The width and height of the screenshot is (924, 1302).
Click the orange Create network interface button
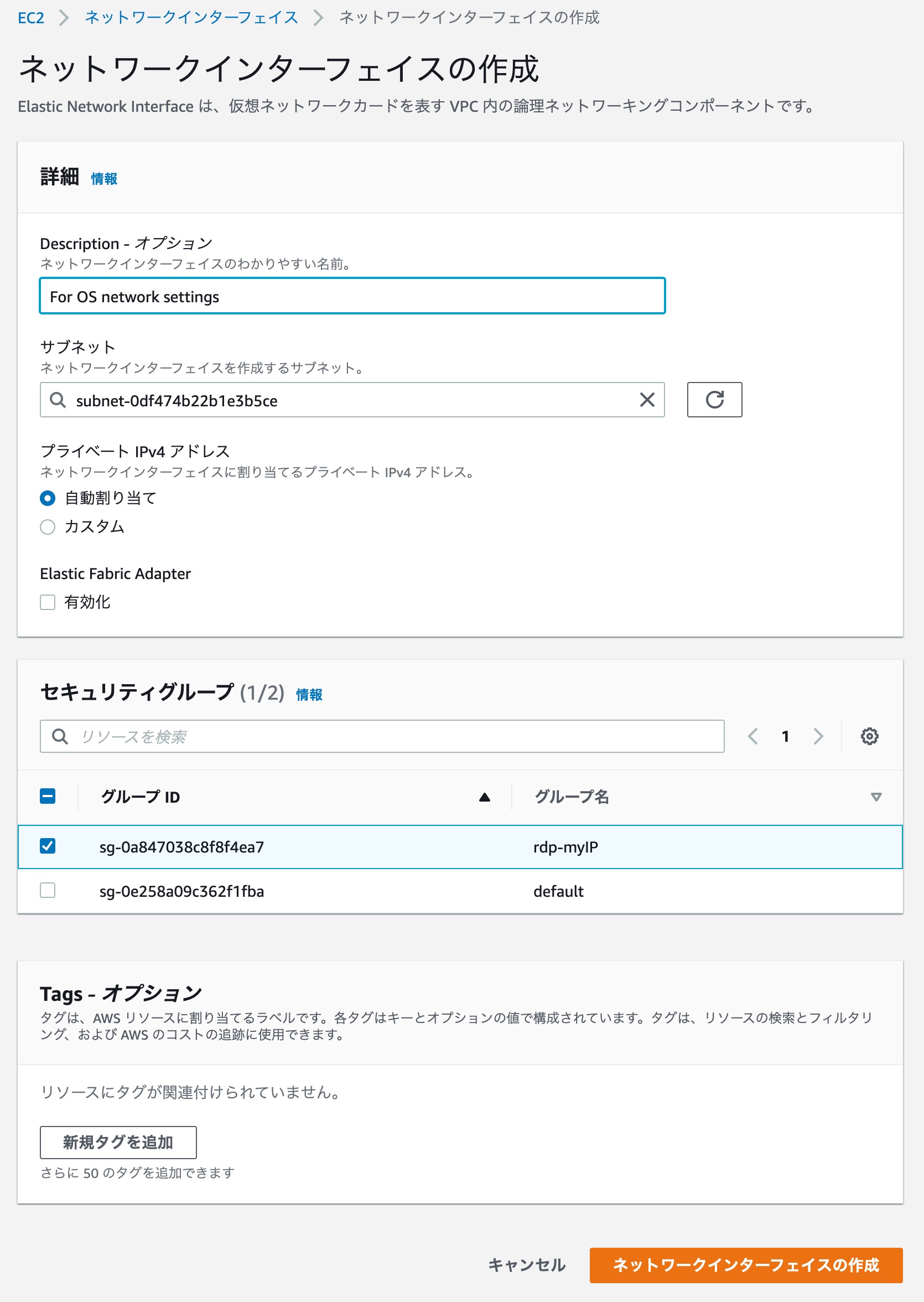(746, 1265)
